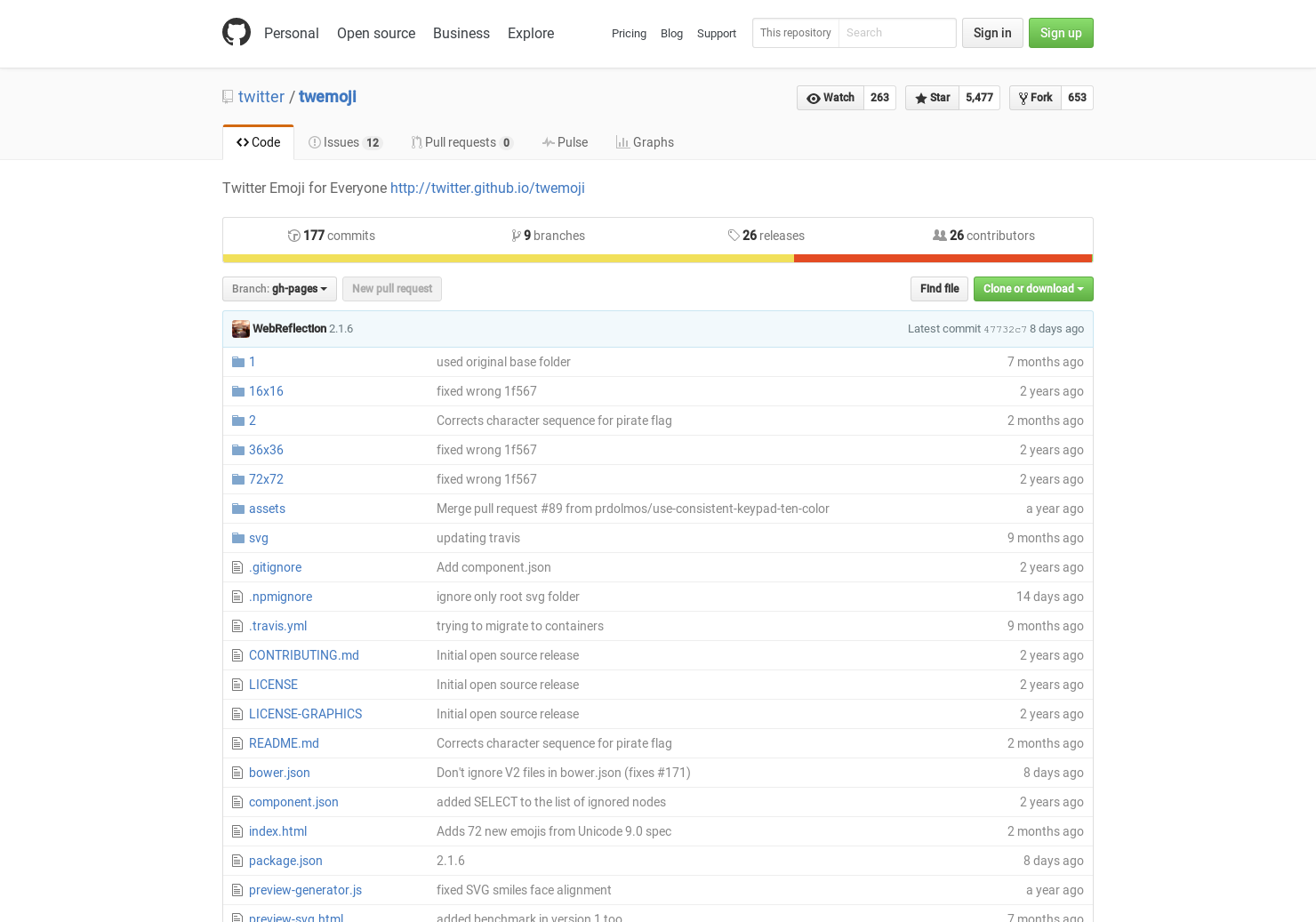Image resolution: width=1316 pixels, height=922 pixels.
Task: Click the WebReflection avatar thumbnail
Action: pos(241,329)
